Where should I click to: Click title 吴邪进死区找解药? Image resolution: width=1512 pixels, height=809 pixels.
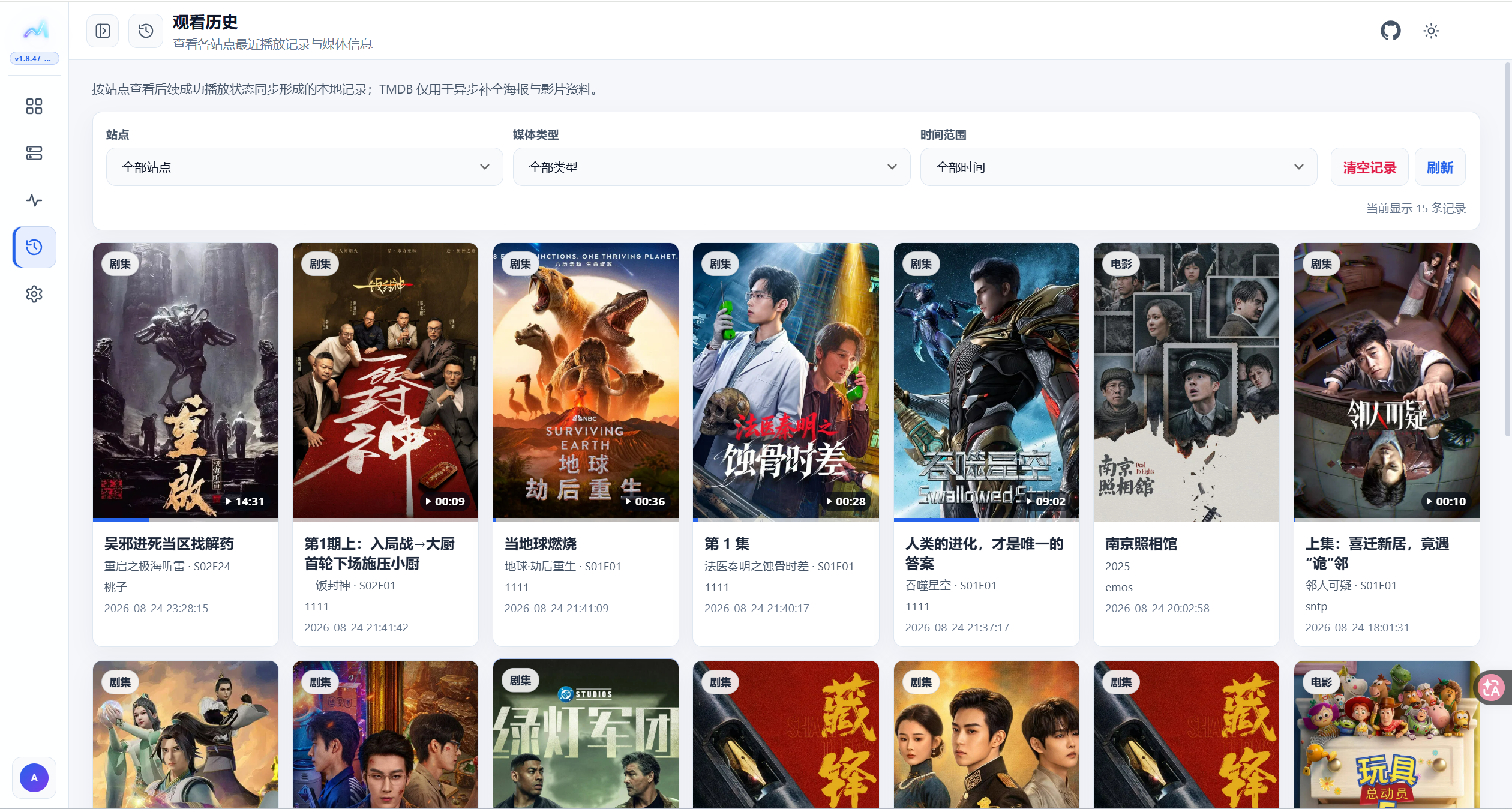pos(169,544)
